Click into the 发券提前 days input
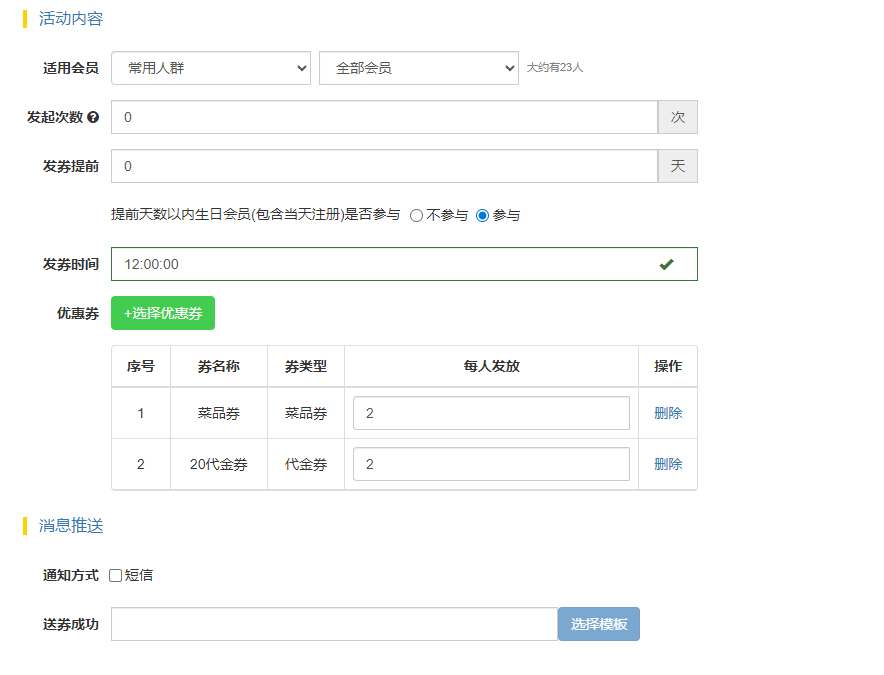Image resolution: width=884 pixels, height=675 pixels. click(x=384, y=166)
